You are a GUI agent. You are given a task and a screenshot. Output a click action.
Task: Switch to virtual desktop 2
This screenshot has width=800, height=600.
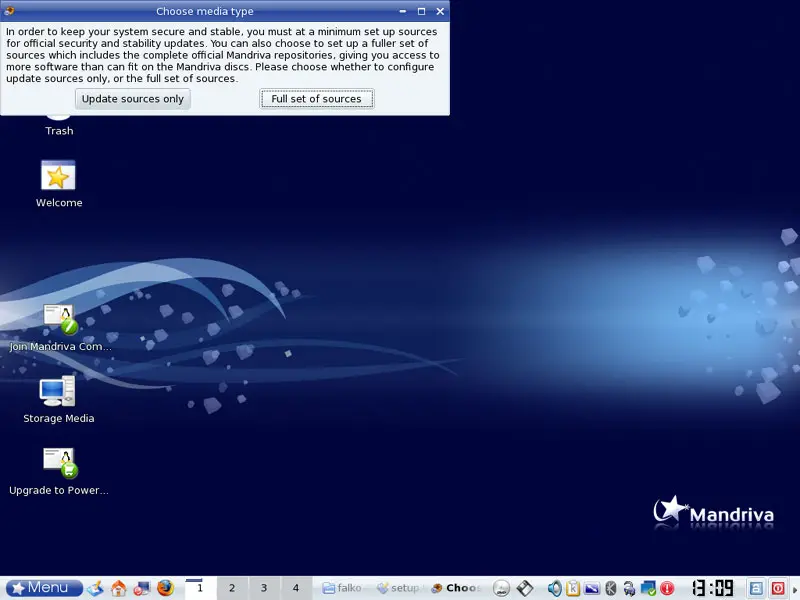tap(232, 588)
